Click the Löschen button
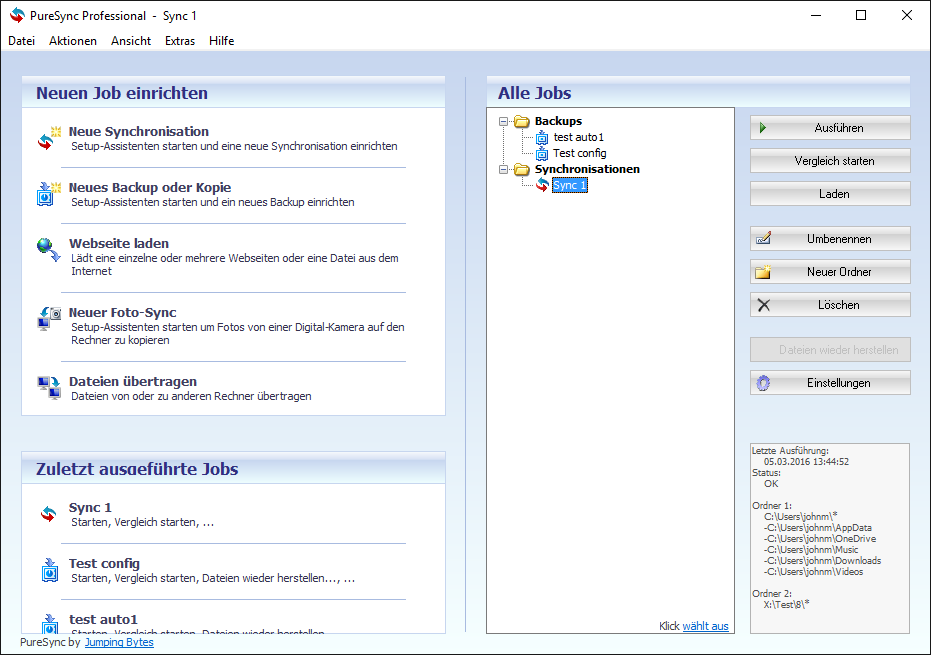Image resolution: width=931 pixels, height=655 pixels. point(830,305)
